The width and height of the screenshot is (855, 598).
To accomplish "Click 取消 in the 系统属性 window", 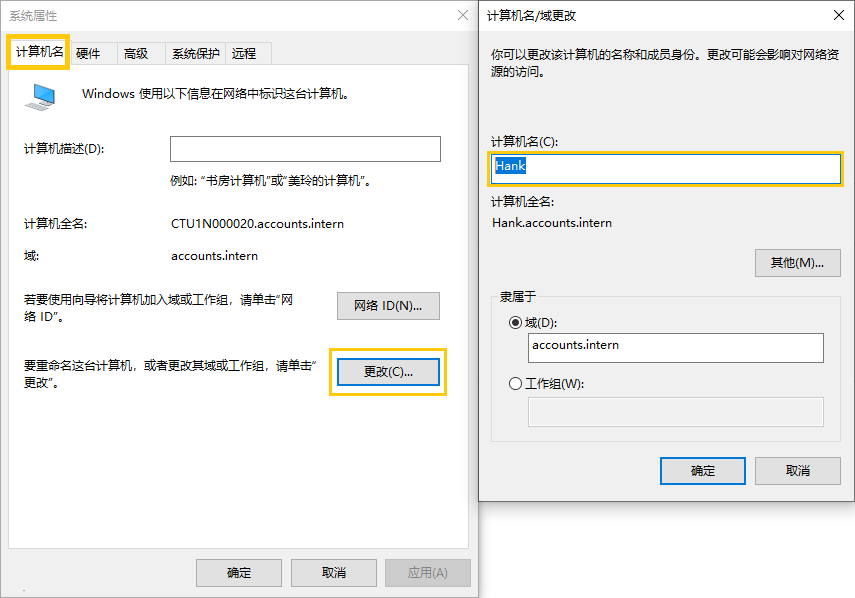I will (333, 573).
